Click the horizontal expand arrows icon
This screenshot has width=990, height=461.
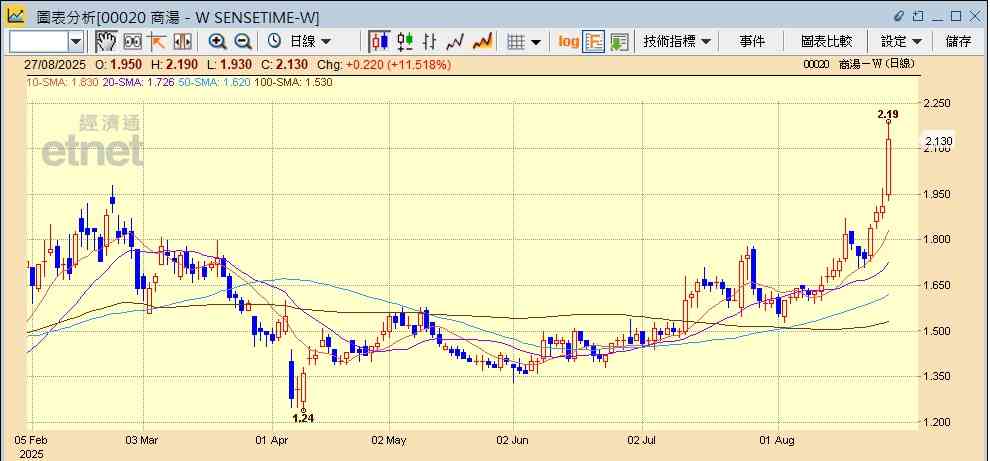[182, 42]
